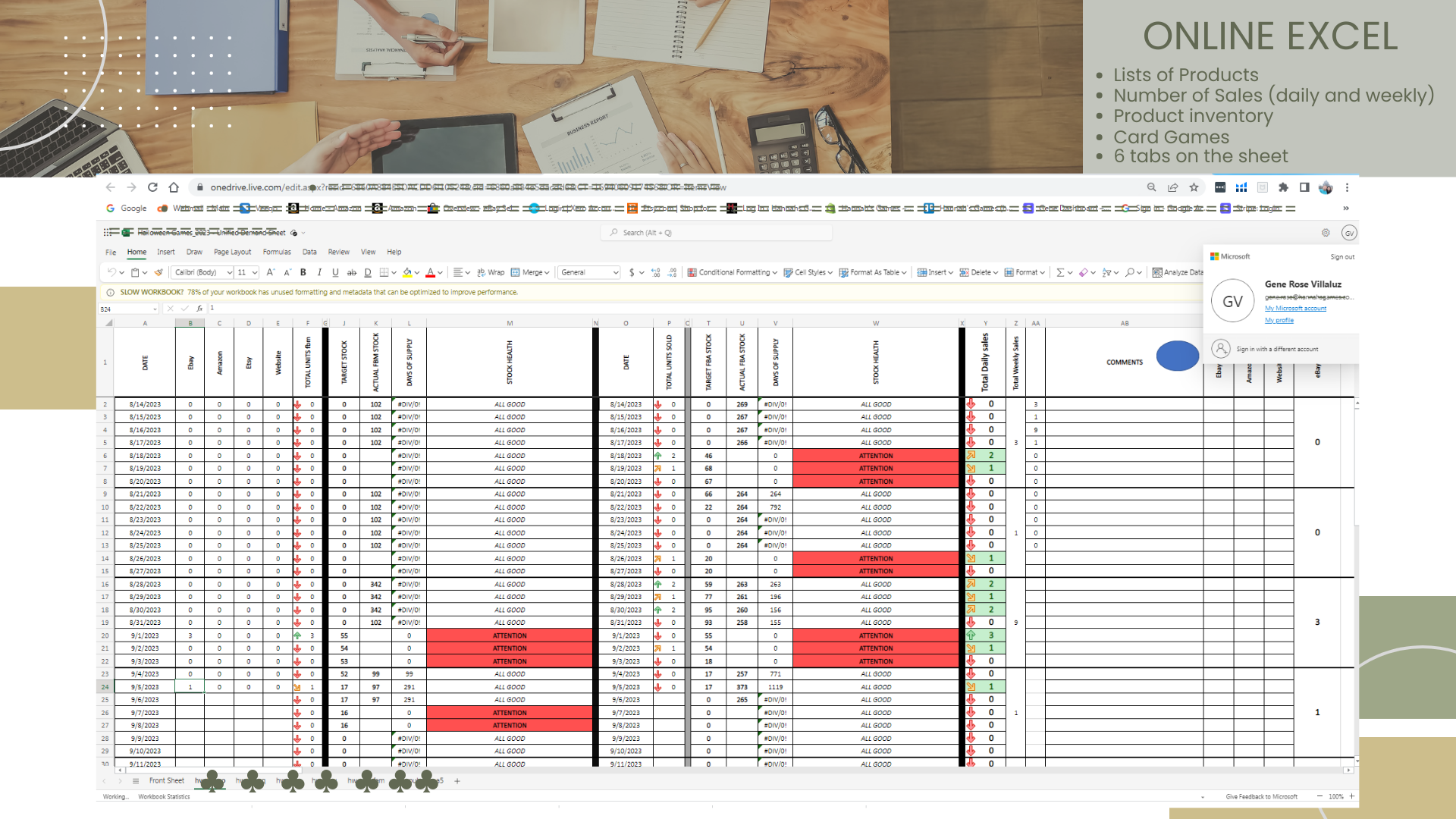Open My Microsoft account link
Viewport: 1456px width, 819px height.
(1295, 309)
